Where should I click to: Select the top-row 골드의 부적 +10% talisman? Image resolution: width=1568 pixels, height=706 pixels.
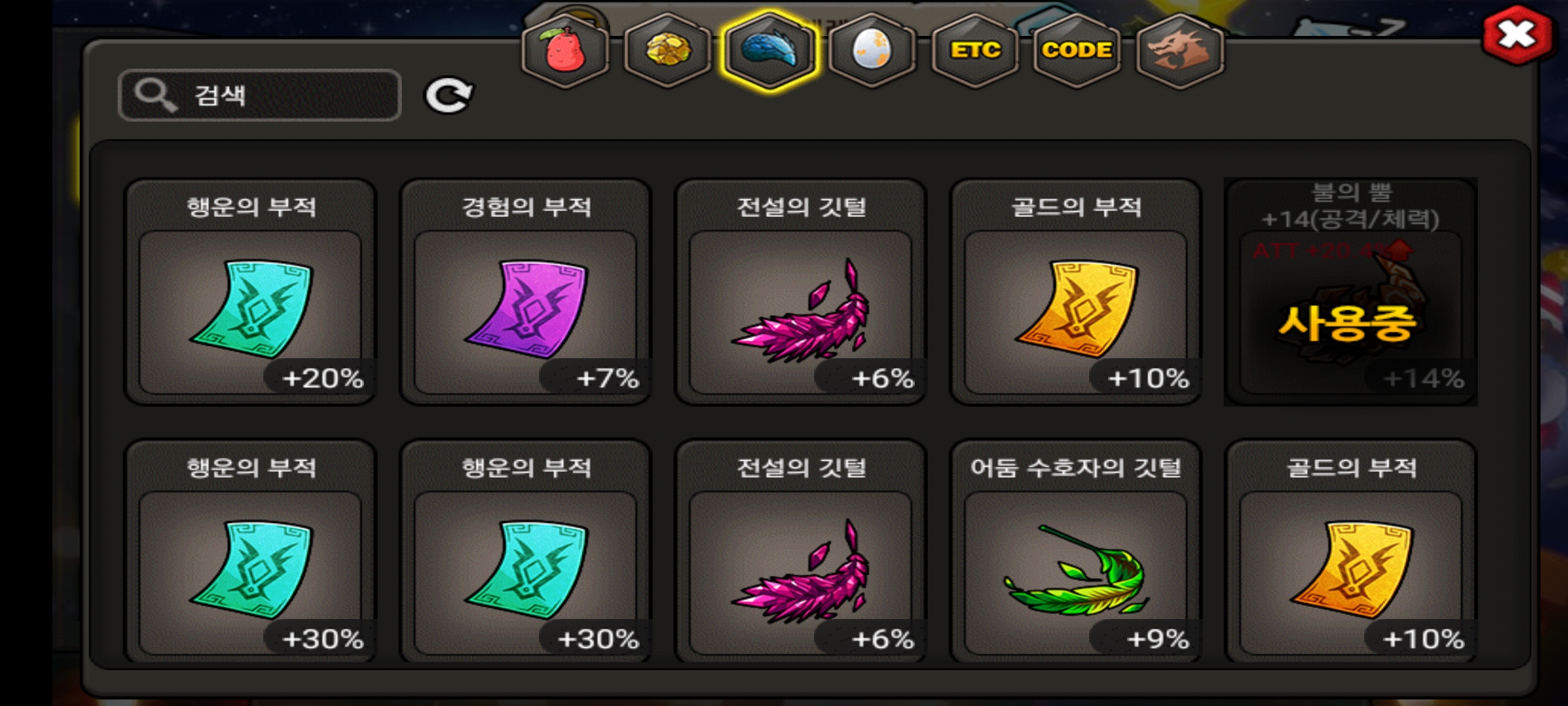[1075, 292]
